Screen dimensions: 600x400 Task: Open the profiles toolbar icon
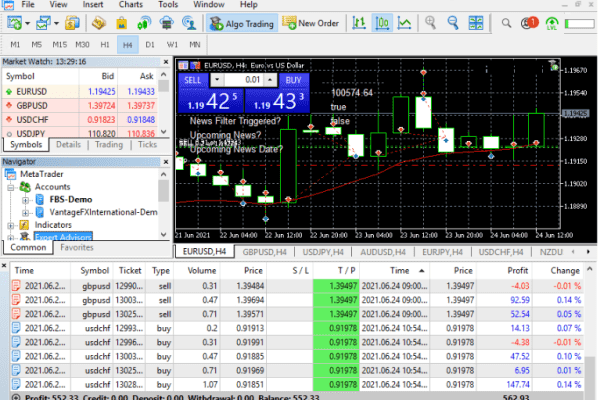tap(43, 23)
